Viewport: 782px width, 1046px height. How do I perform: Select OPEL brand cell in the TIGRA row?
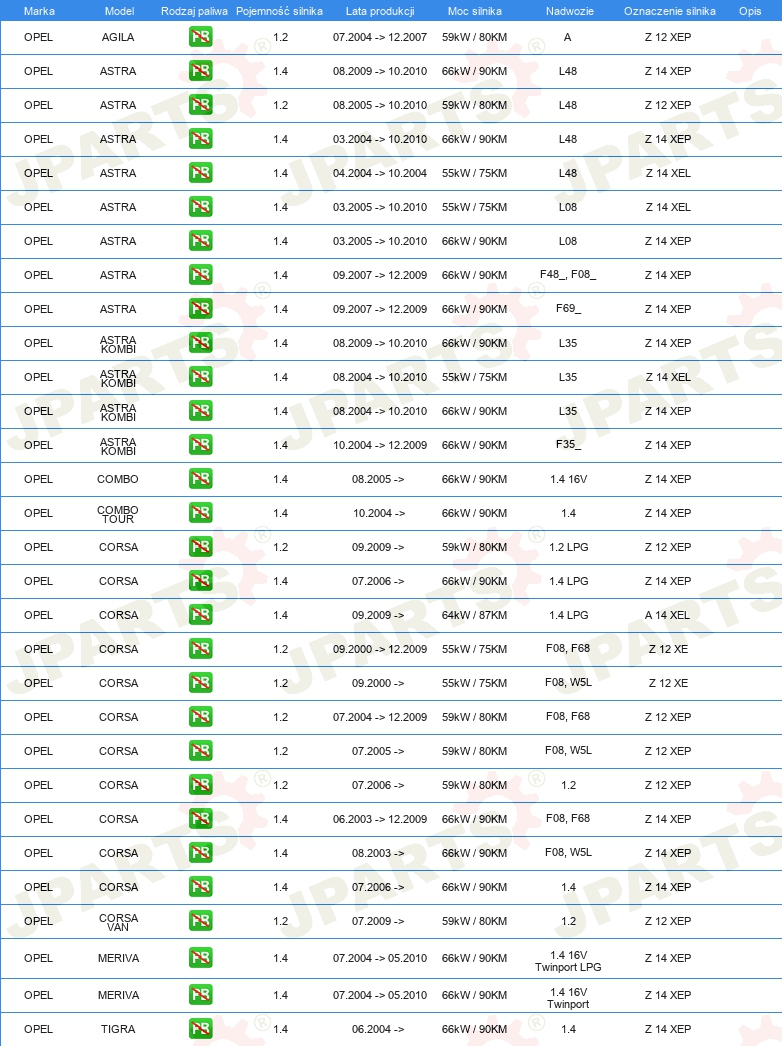tap(38, 1029)
